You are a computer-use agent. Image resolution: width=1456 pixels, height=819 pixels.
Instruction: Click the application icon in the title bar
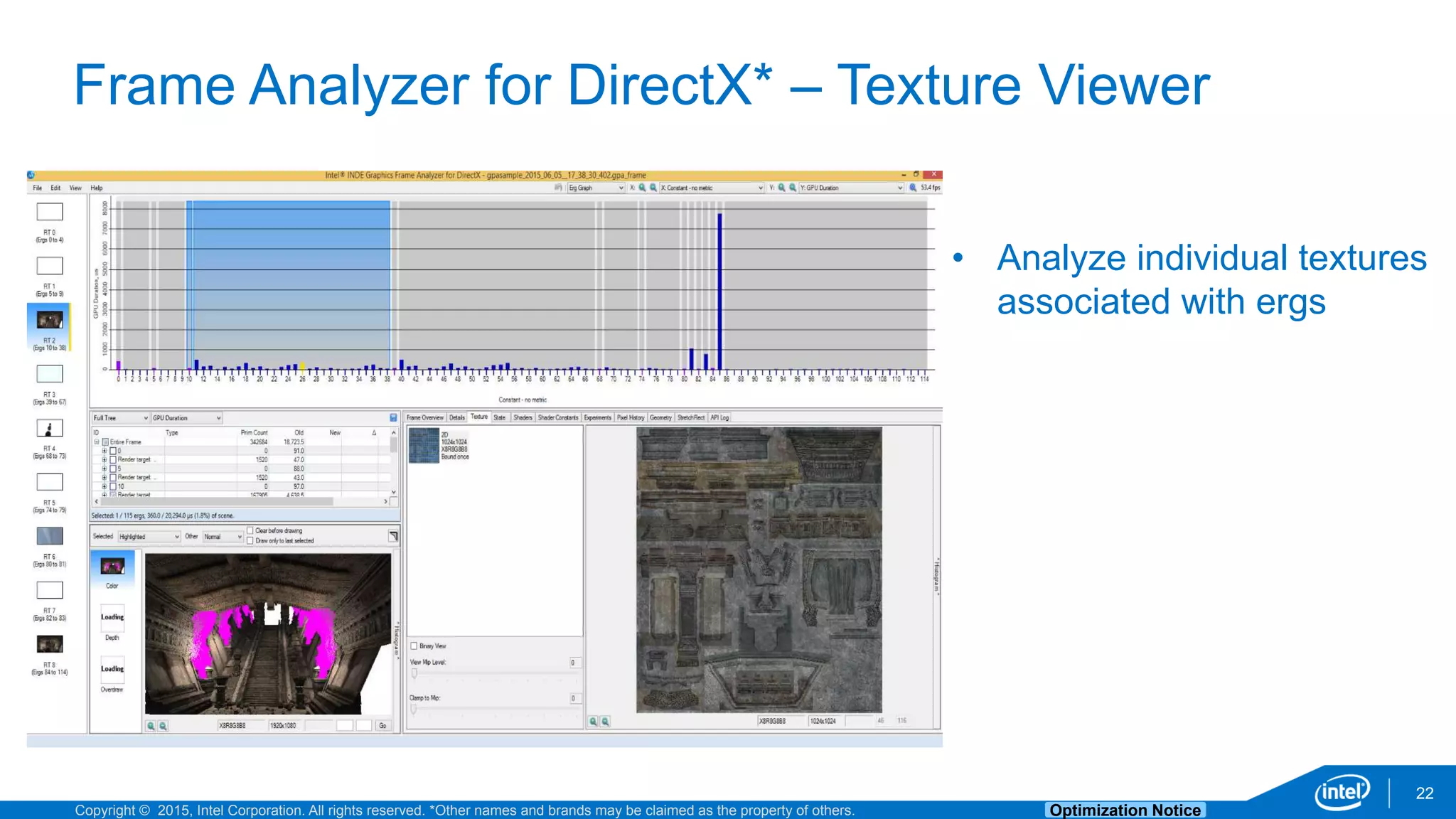31,175
